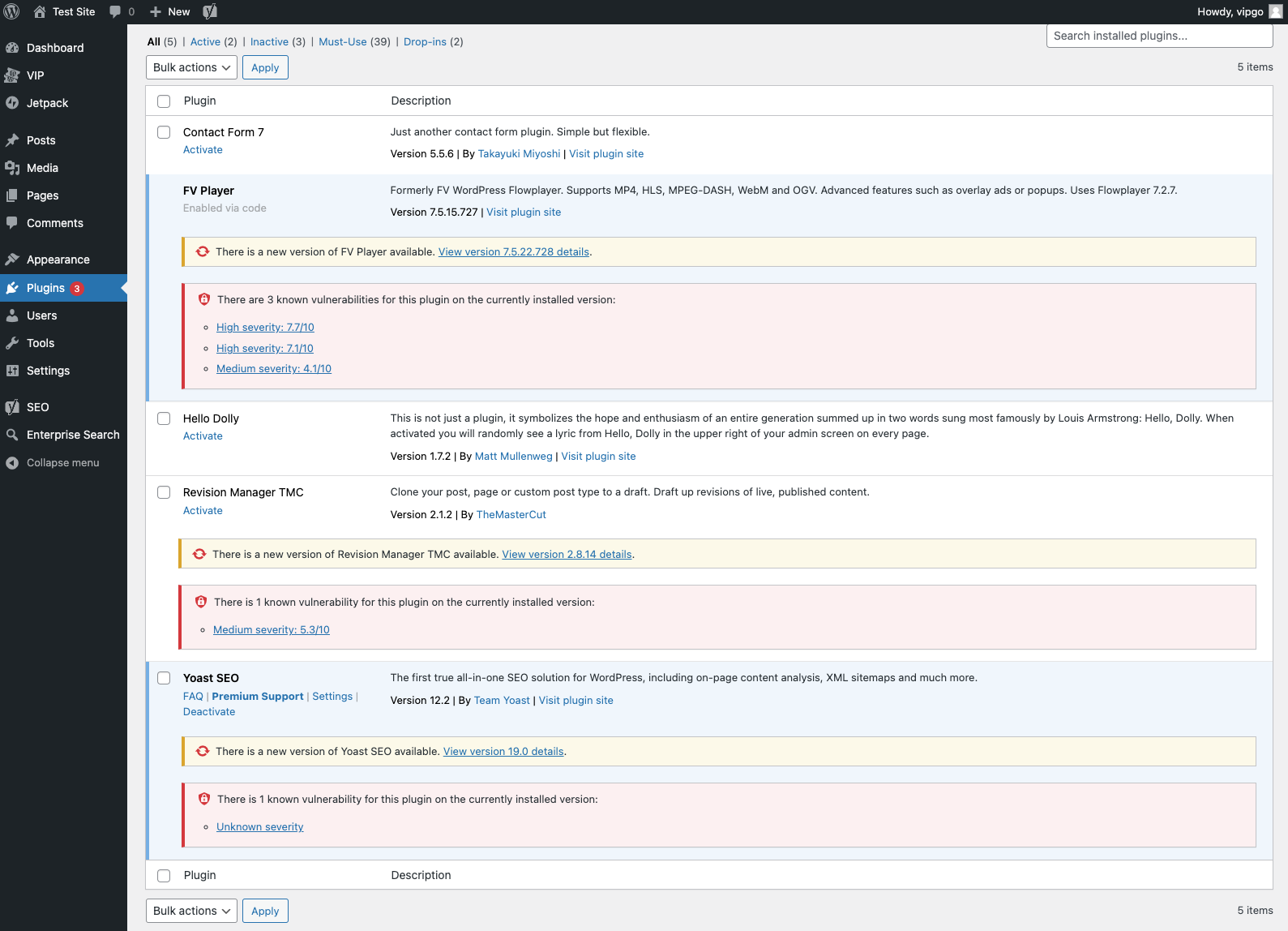Click the red plugin update count badge
Image resolution: width=1288 pixels, height=931 pixels.
(x=77, y=289)
